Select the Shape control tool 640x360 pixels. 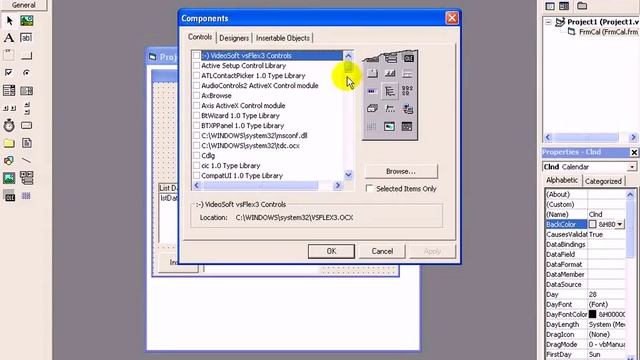coord(9,160)
